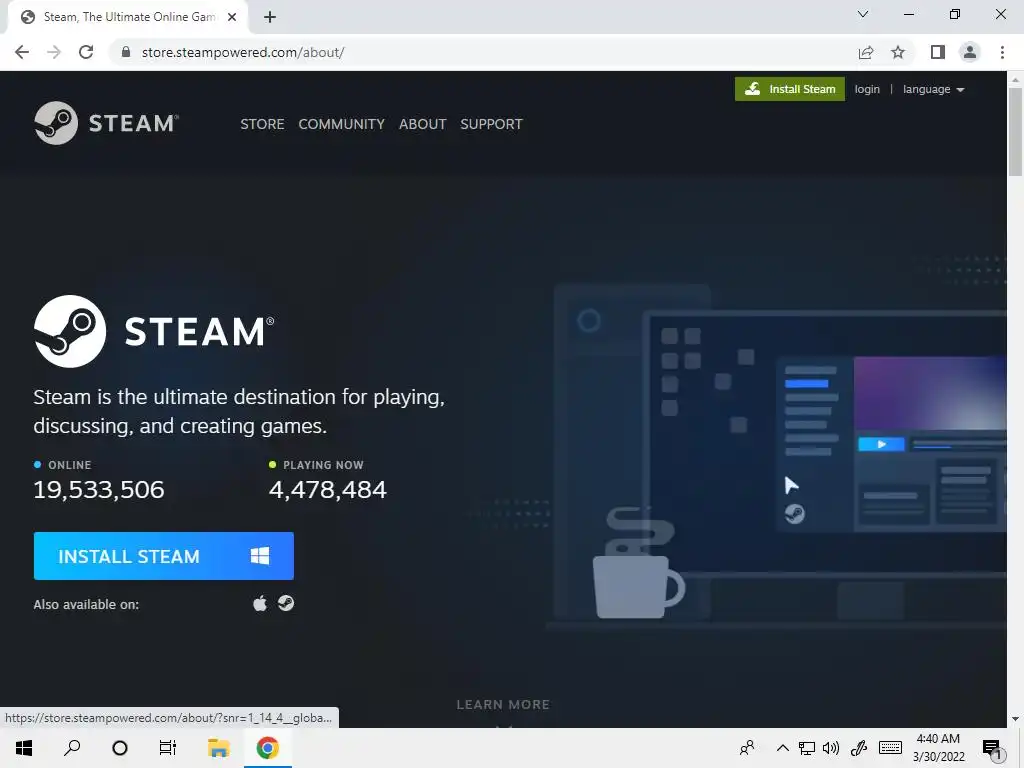The image size is (1024, 768).
Task: Click the large STEAM logo above the tagline
Action: pos(154,330)
